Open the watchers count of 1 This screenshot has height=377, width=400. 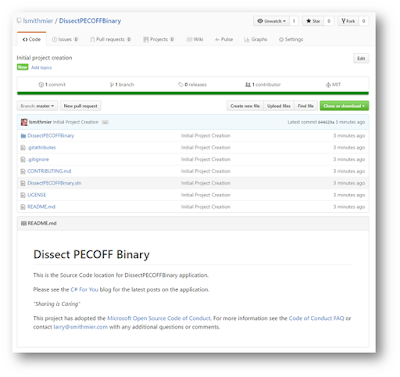click(x=294, y=21)
